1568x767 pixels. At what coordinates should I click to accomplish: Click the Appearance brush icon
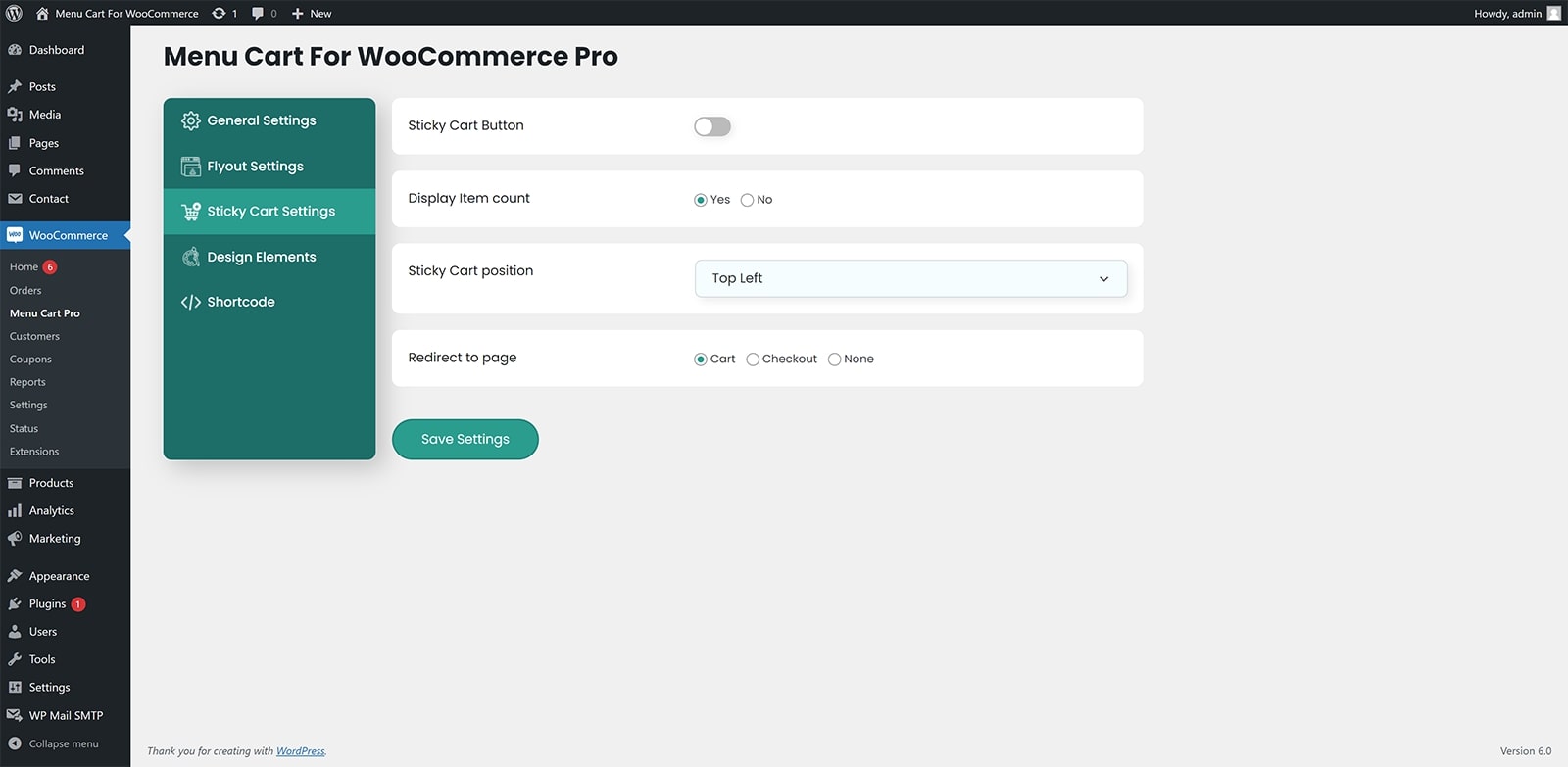pyautogui.click(x=15, y=576)
